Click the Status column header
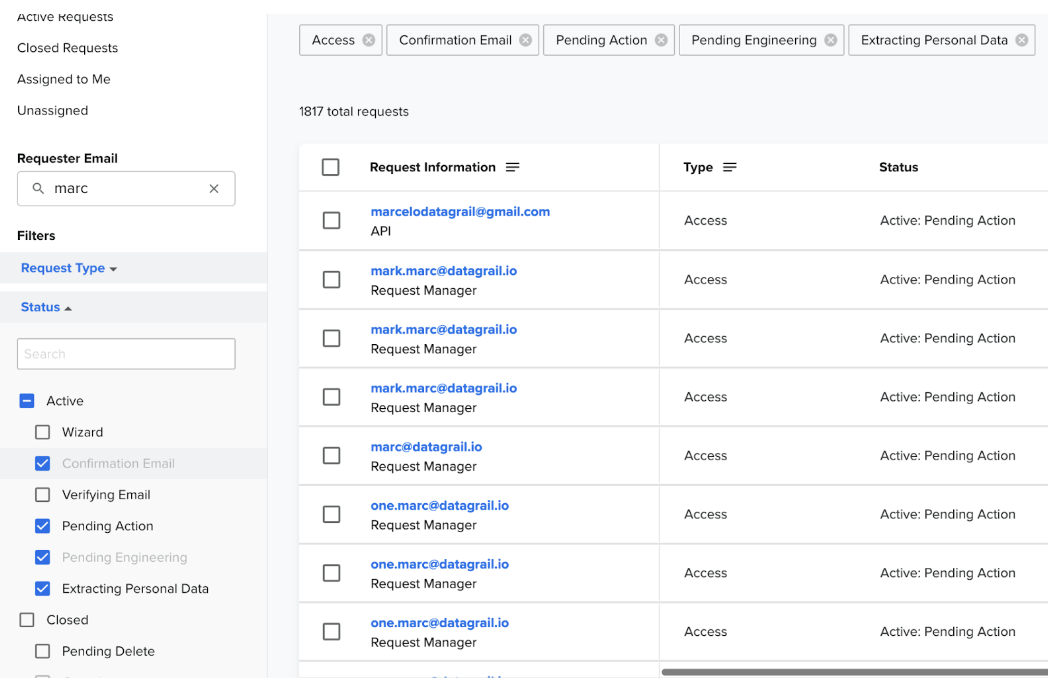This screenshot has height=678, width=1050. 898,167
